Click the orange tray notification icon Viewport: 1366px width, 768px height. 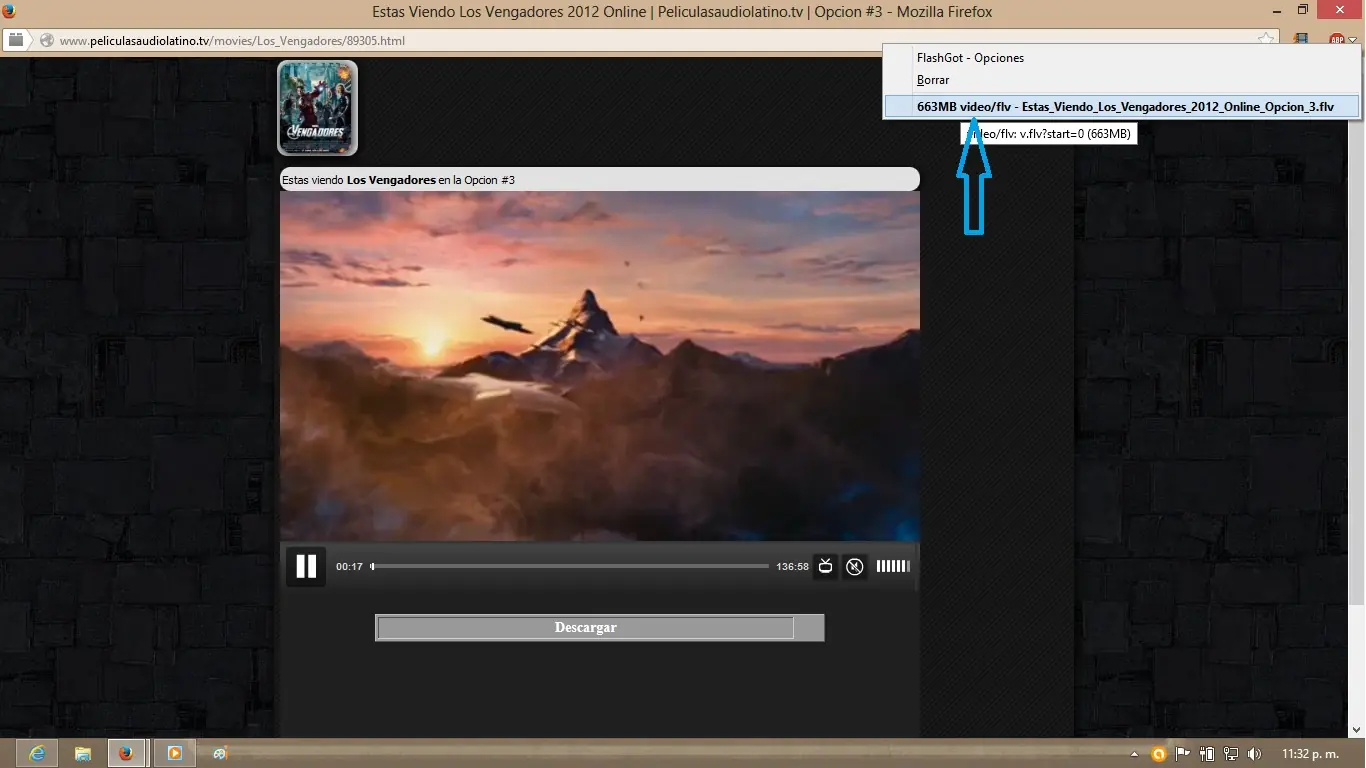coord(1159,754)
